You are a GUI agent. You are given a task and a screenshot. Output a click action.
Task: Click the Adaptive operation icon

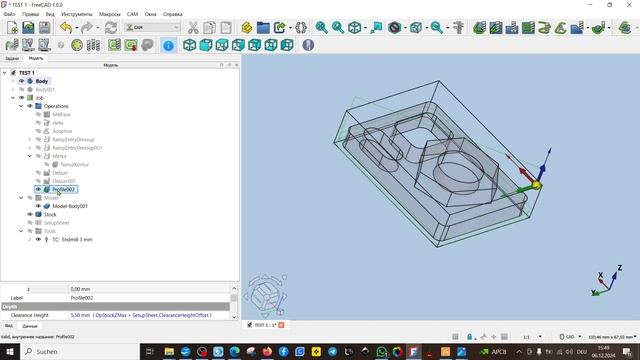(x=561, y=28)
